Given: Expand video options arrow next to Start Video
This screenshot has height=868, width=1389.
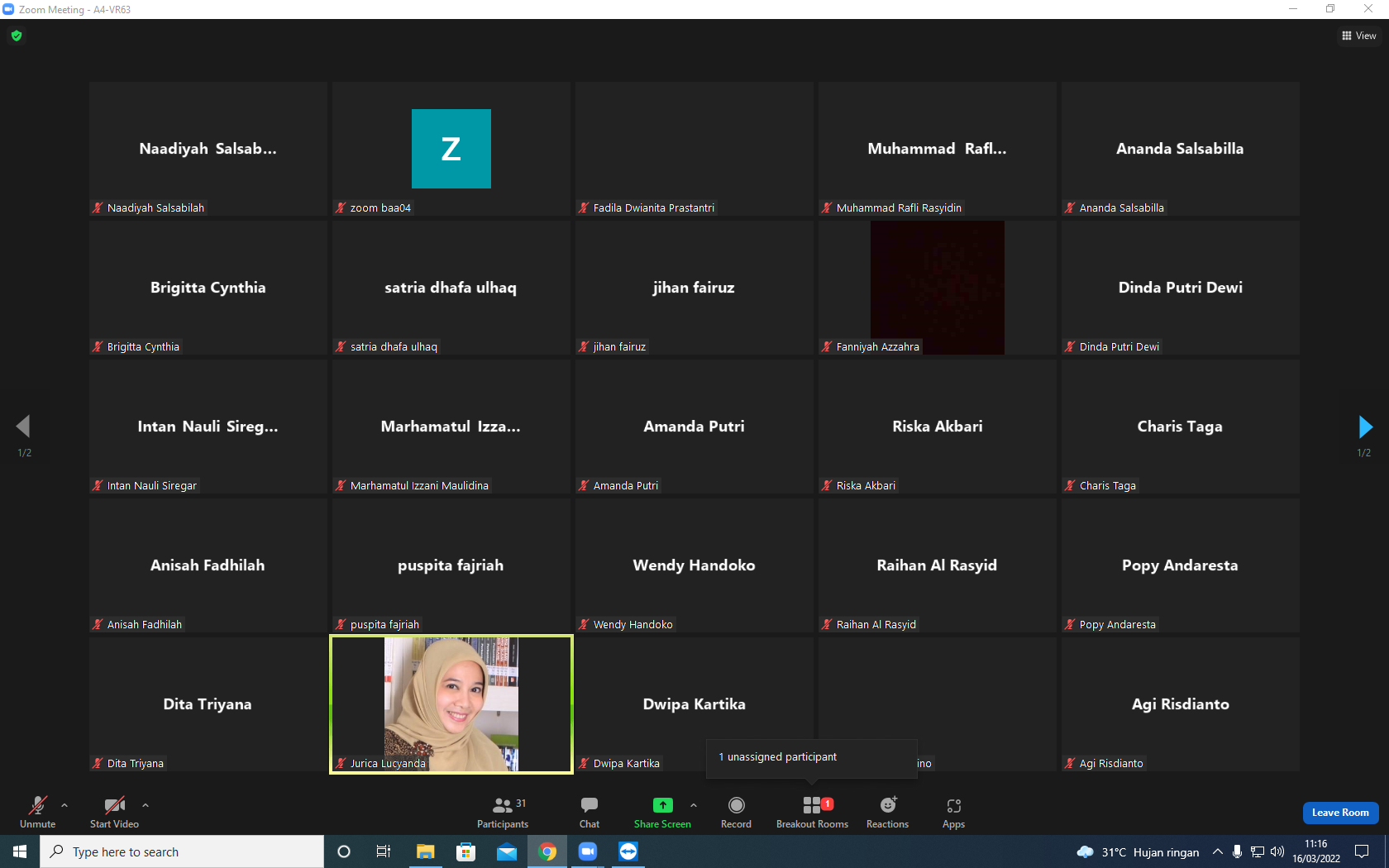Looking at the screenshot, I should (146, 804).
